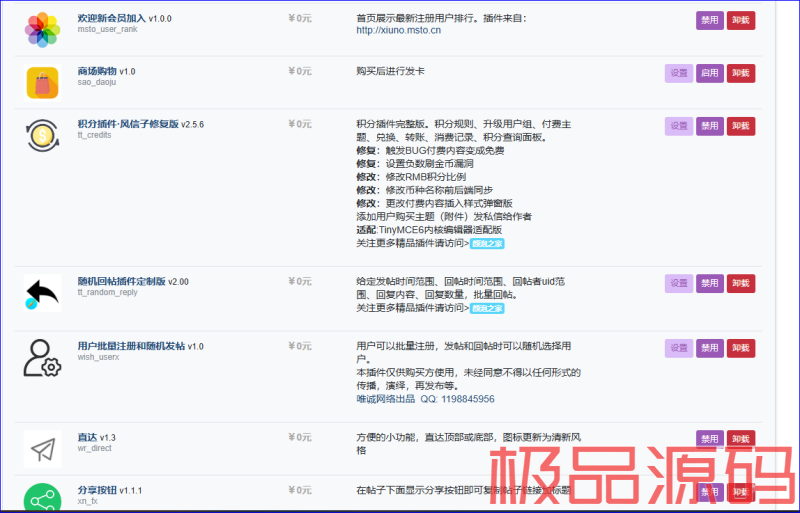
Task: Enable the 商场购物 plugin
Action: pyautogui.click(x=710, y=73)
